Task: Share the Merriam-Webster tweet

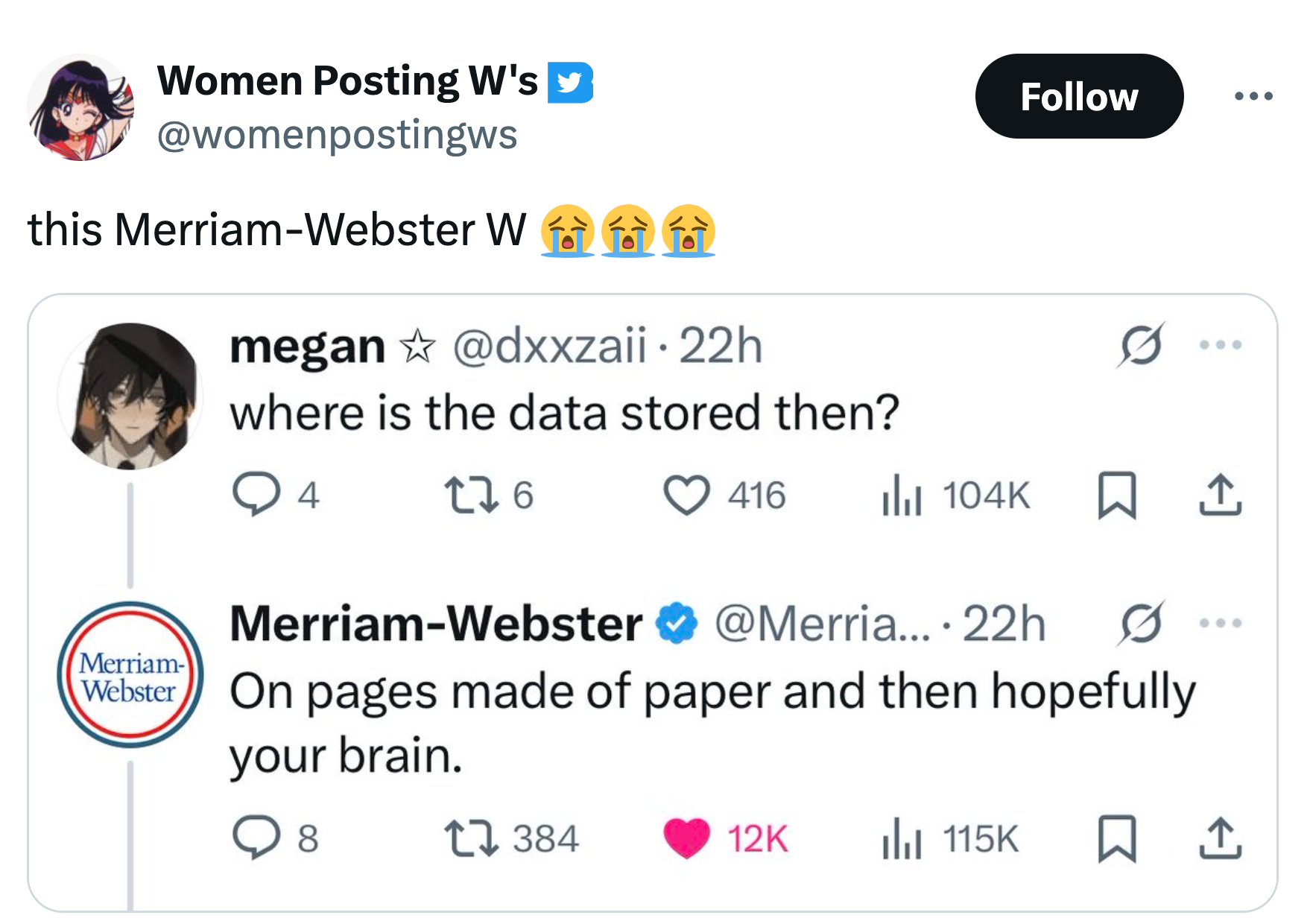Action: tap(1220, 839)
